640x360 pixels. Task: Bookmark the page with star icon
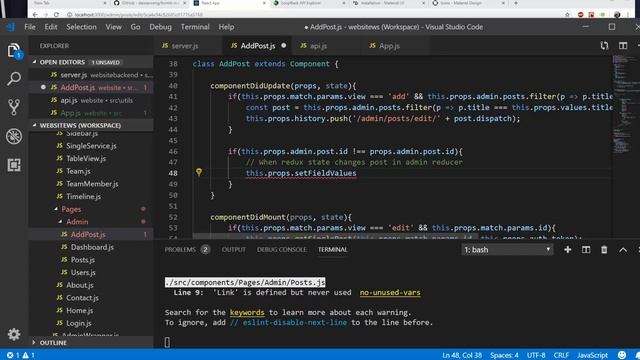point(567,15)
